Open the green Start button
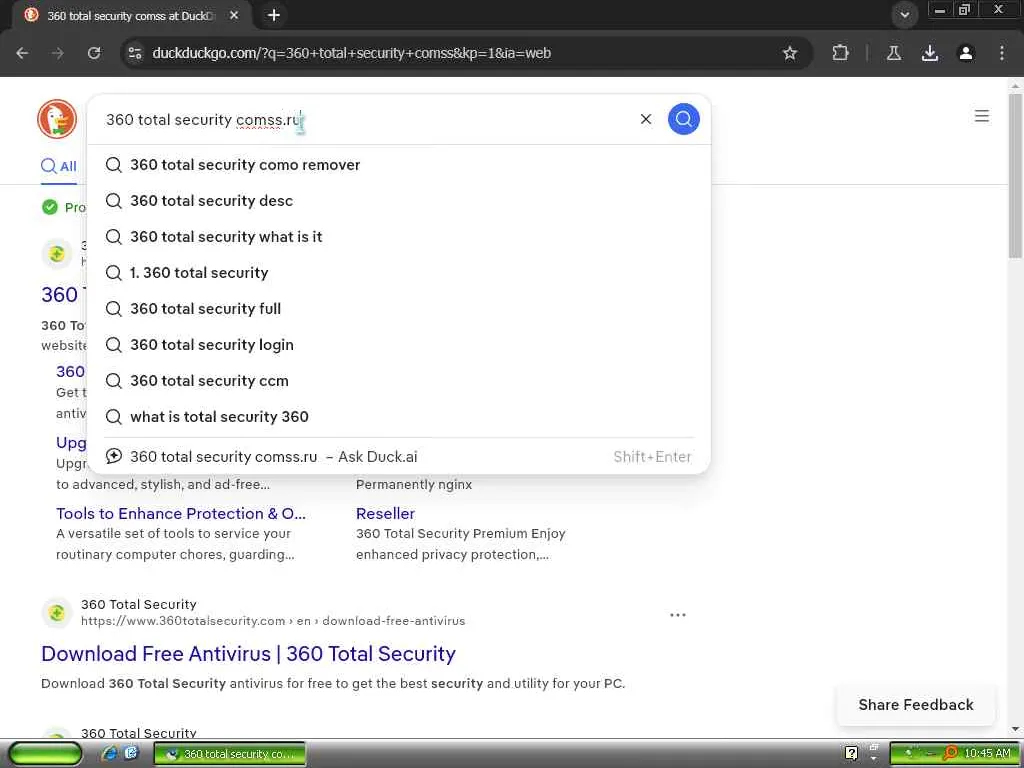The height and width of the screenshot is (768, 1024). (46, 754)
